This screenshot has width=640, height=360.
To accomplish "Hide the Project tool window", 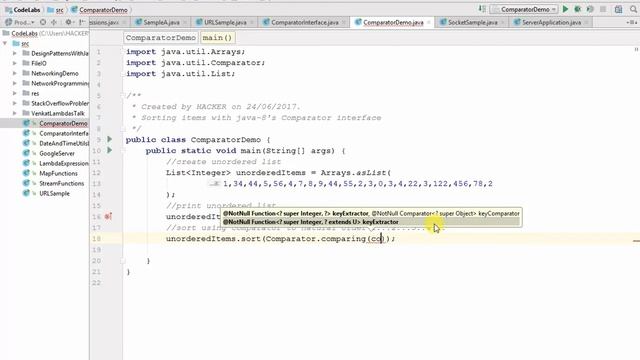I will [x=82, y=22].
